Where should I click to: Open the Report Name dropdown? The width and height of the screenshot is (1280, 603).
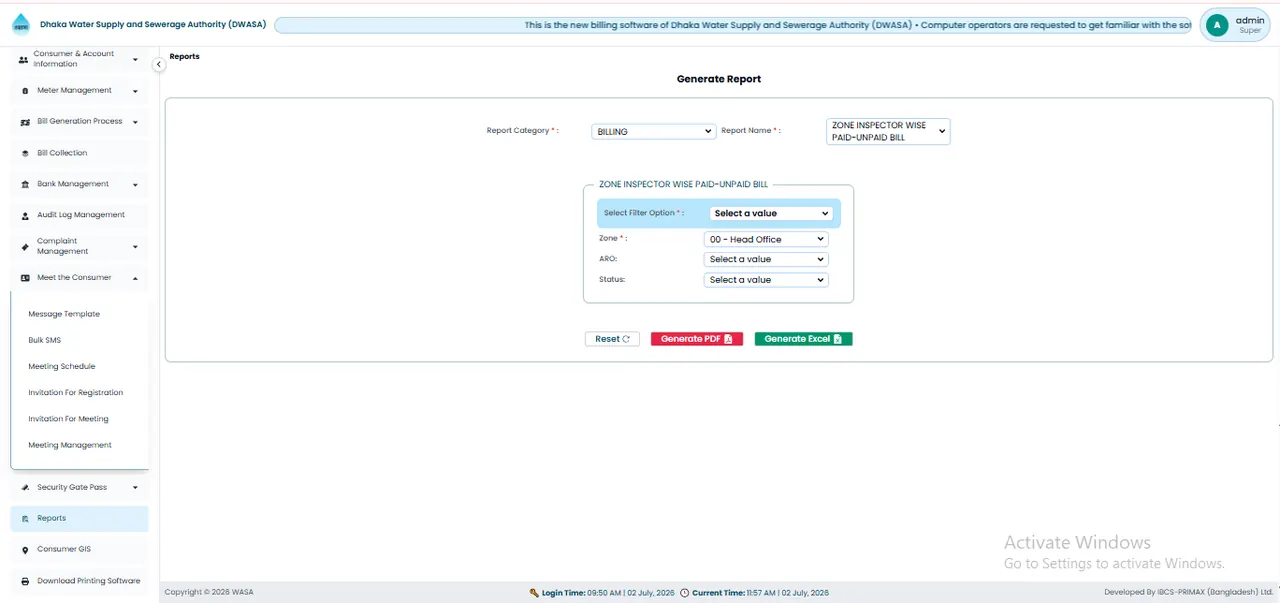888,131
